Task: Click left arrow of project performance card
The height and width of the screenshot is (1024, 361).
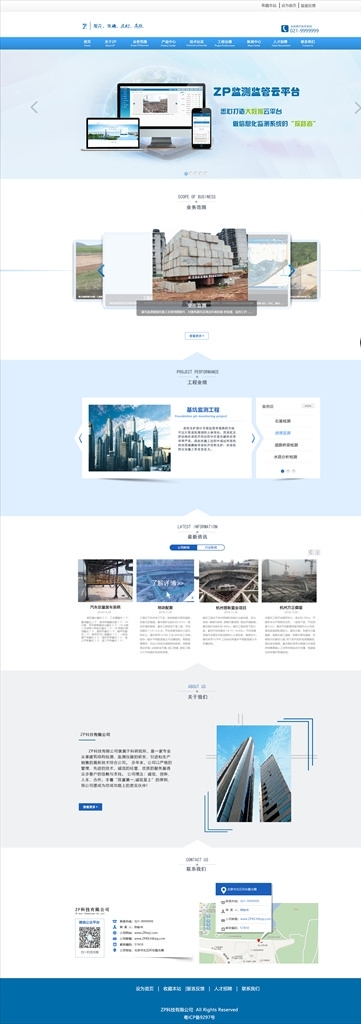Action: [x=80, y=438]
